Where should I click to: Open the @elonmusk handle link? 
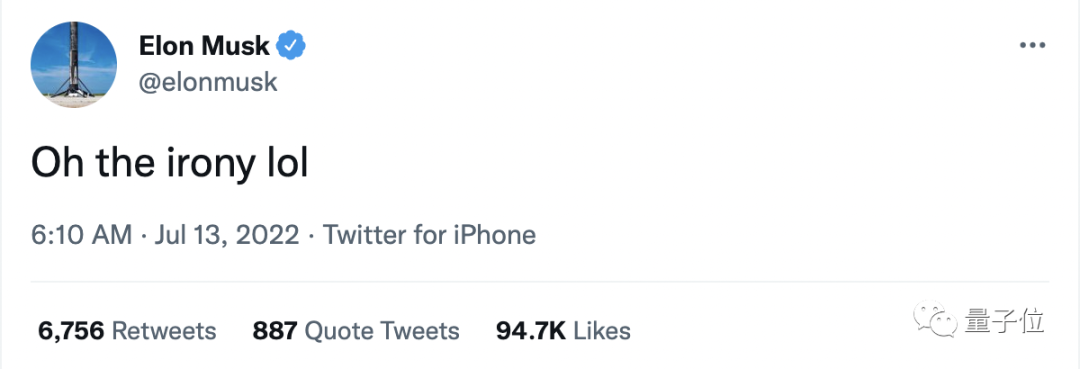coord(208,83)
